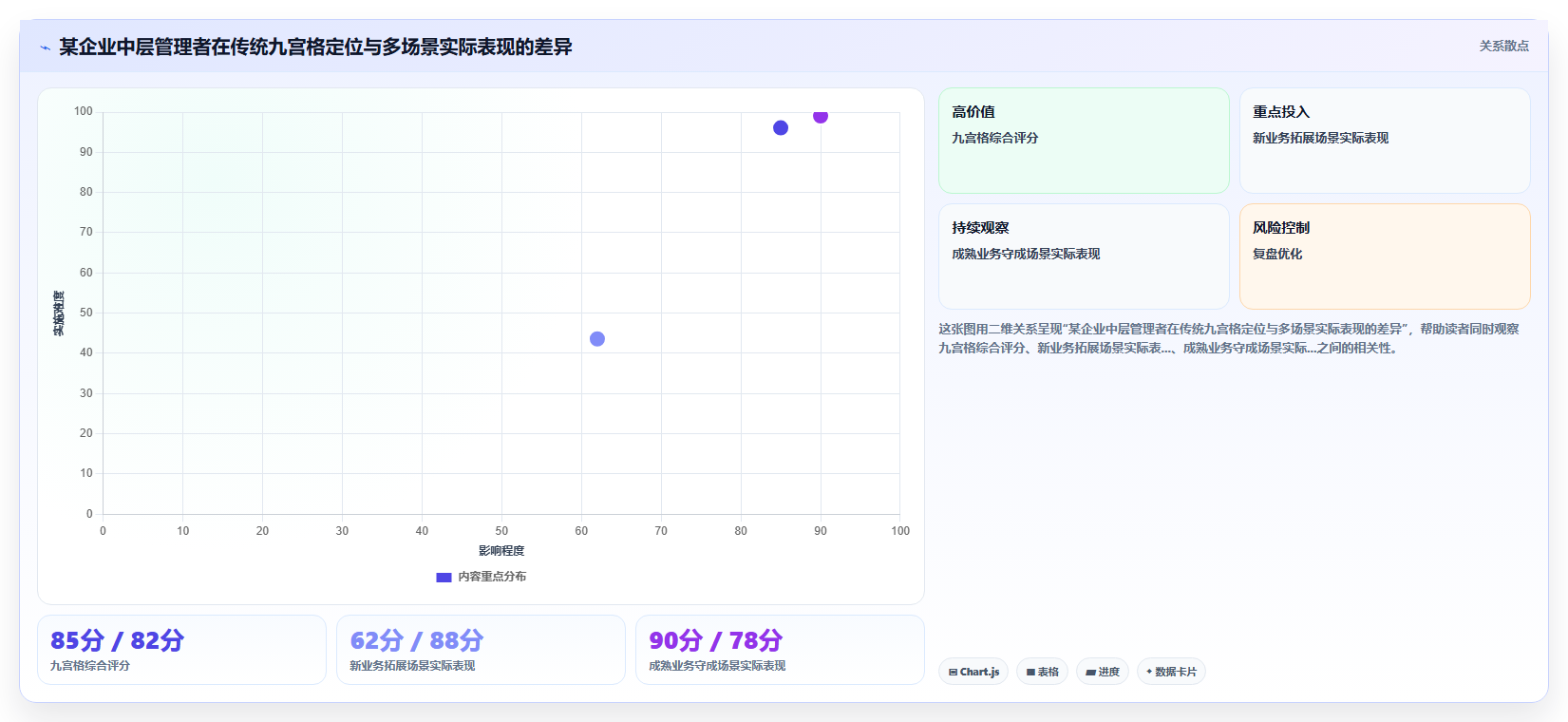Select the 90分 / 78分 score card

[x=780, y=650]
